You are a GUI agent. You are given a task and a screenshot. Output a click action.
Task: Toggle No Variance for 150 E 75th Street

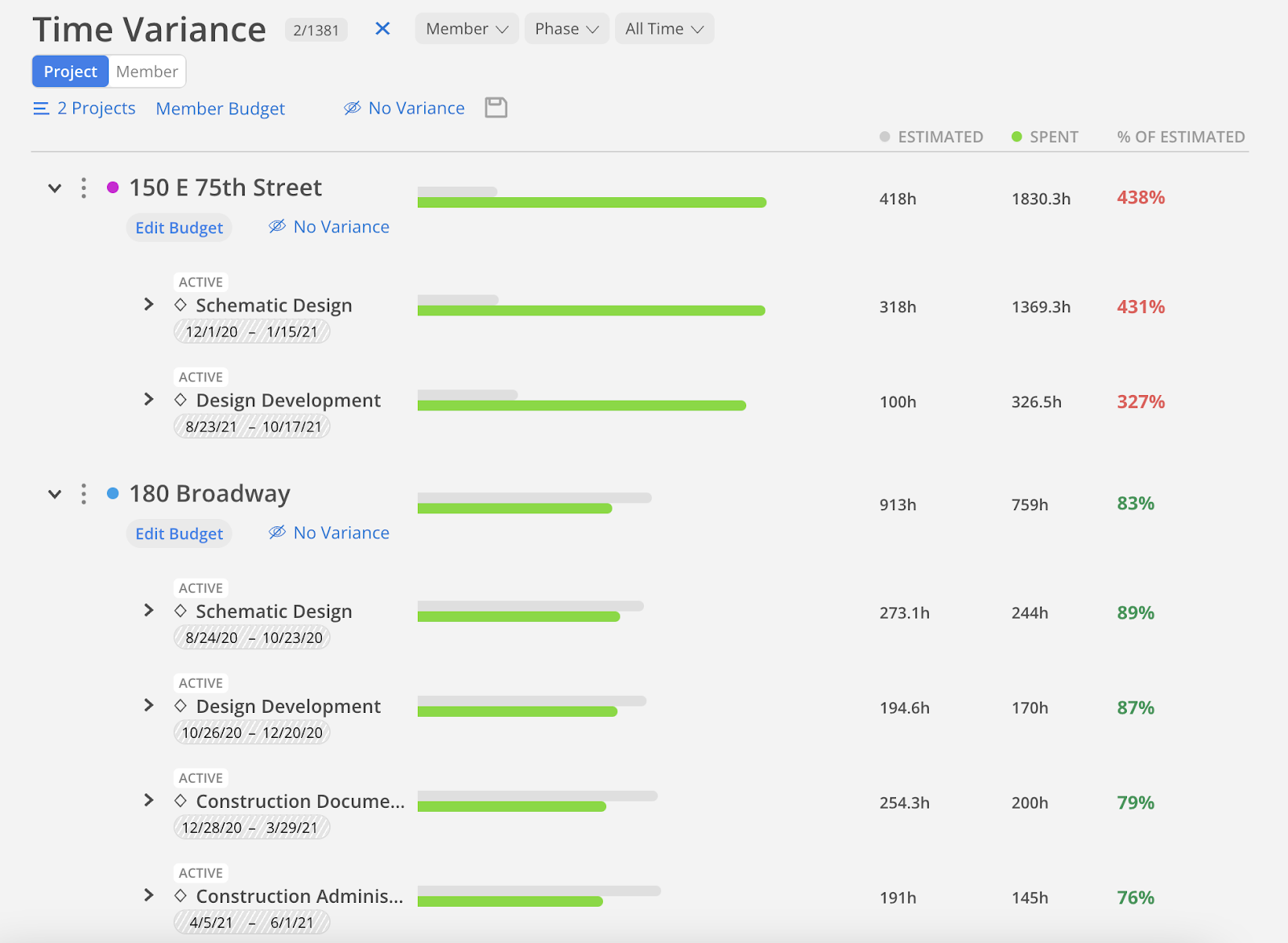[329, 227]
